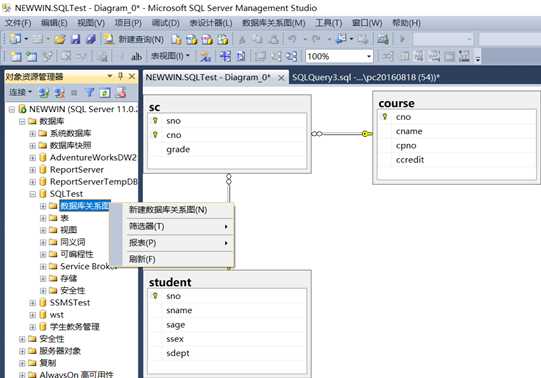
Task: Close the Object Explorer panel
Action: (x=132, y=76)
